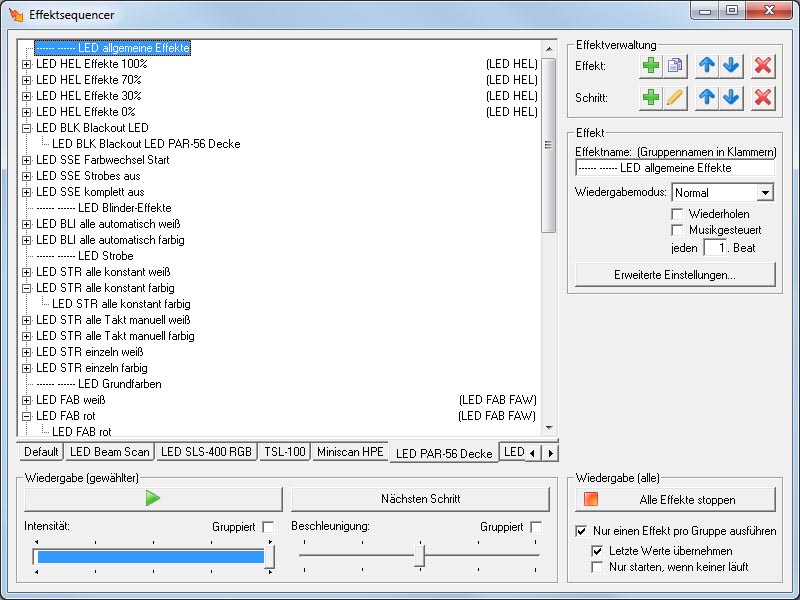This screenshot has width=800, height=600.
Task: Collapse the LED BLK Blackout LED node
Action: pyautogui.click(x=27, y=128)
